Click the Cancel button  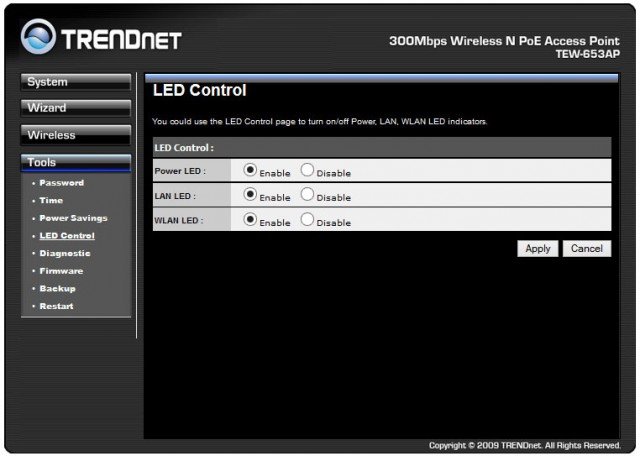point(586,248)
